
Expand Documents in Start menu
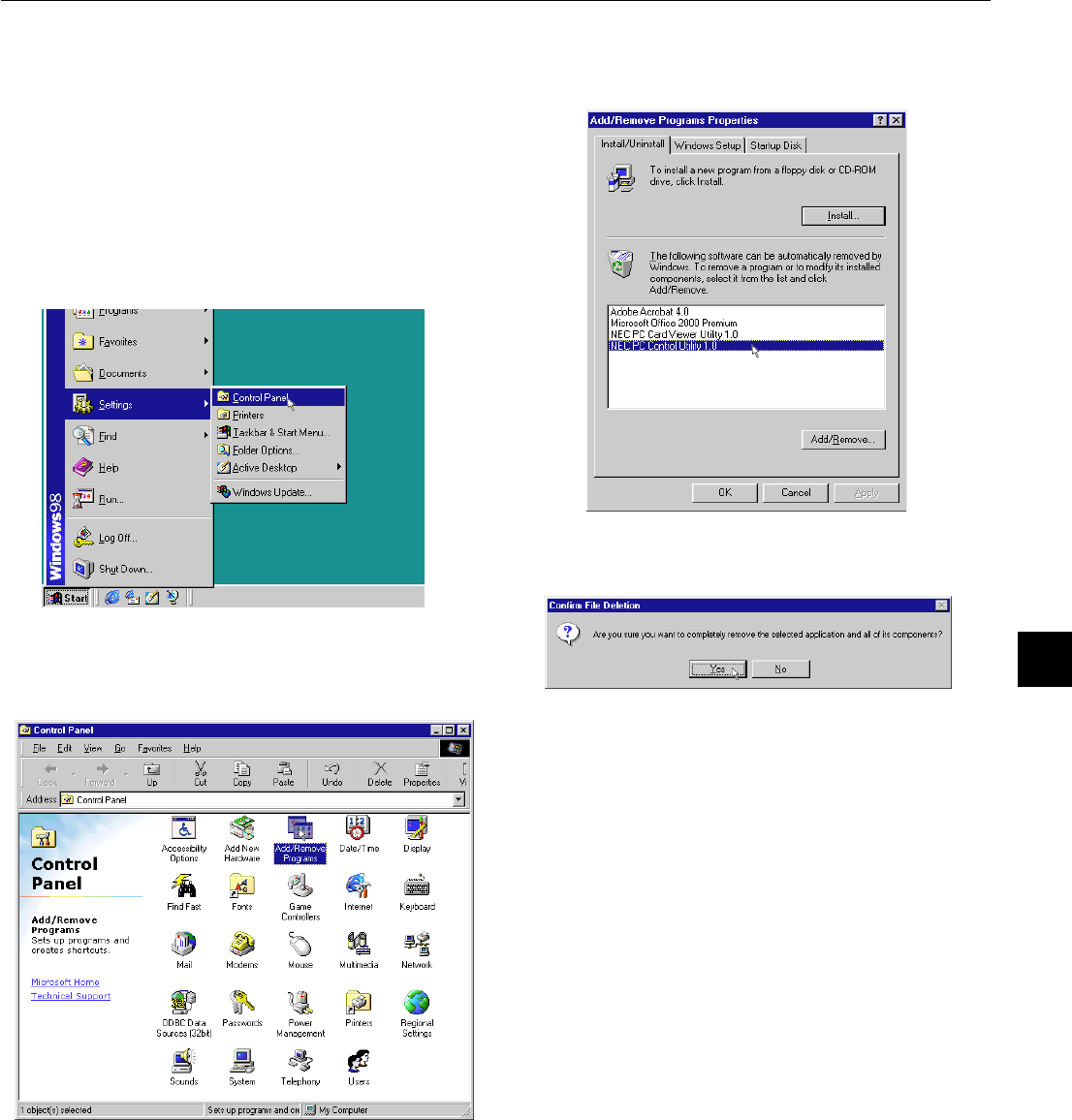tap(141, 373)
